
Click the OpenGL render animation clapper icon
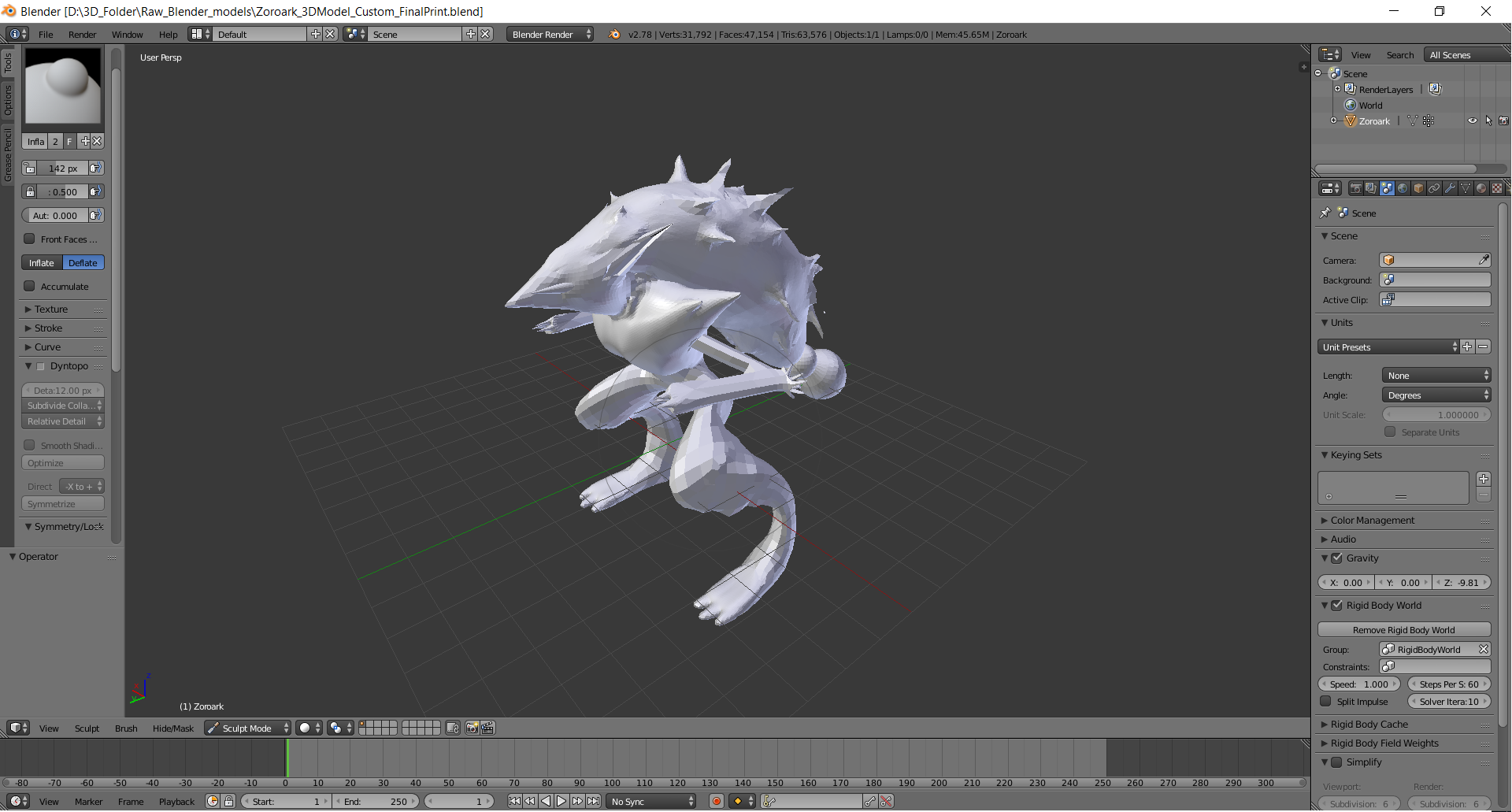487,728
